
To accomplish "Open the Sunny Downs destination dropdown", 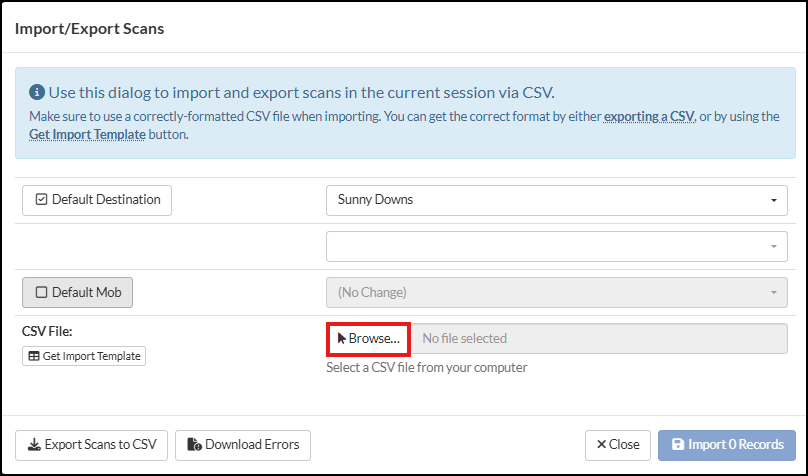I will pyautogui.click(x=556, y=200).
